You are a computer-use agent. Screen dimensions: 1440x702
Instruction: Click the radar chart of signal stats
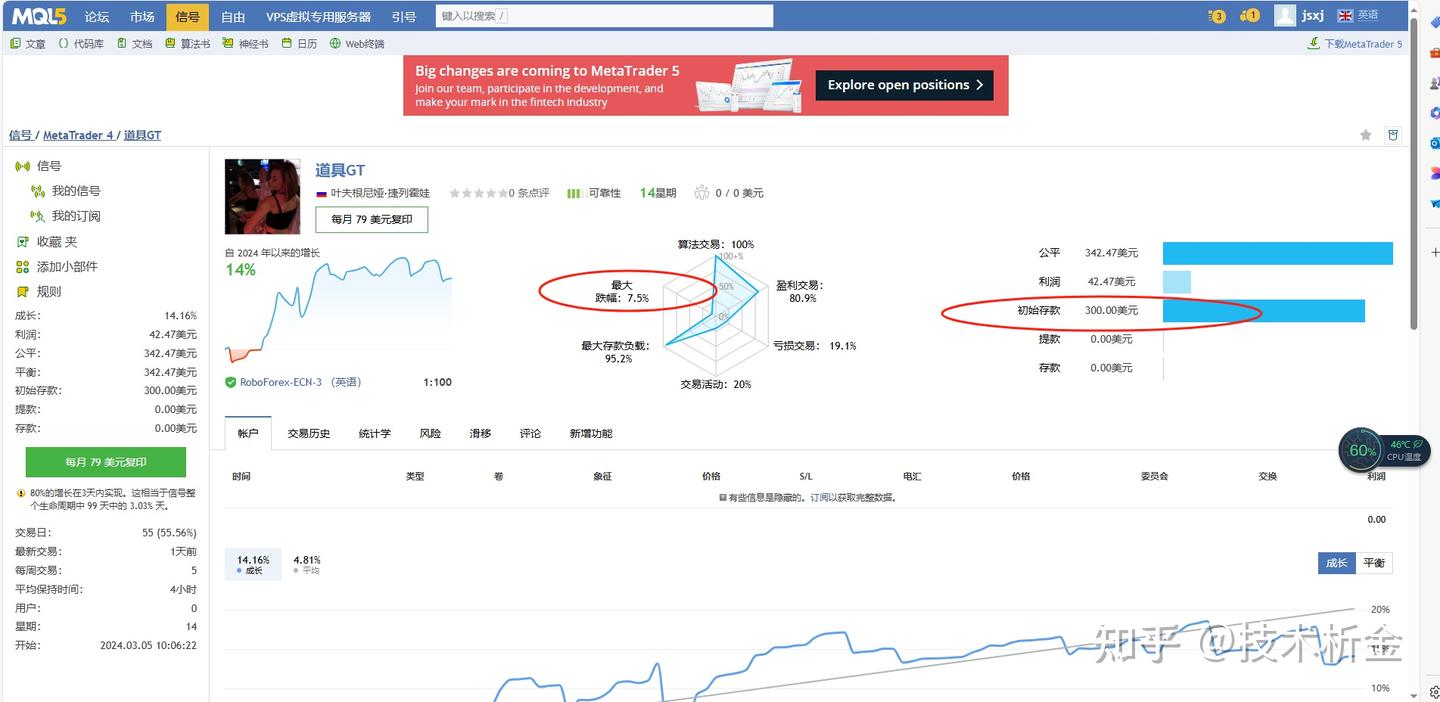coord(714,314)
